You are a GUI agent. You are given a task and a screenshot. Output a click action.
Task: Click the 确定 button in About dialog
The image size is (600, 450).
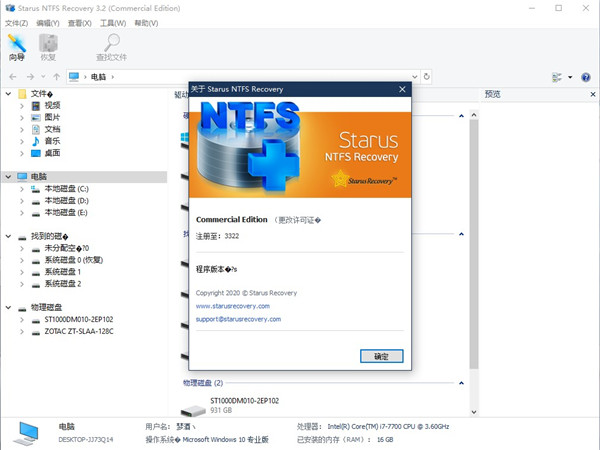pyautogui.click(x=382, y=356)
